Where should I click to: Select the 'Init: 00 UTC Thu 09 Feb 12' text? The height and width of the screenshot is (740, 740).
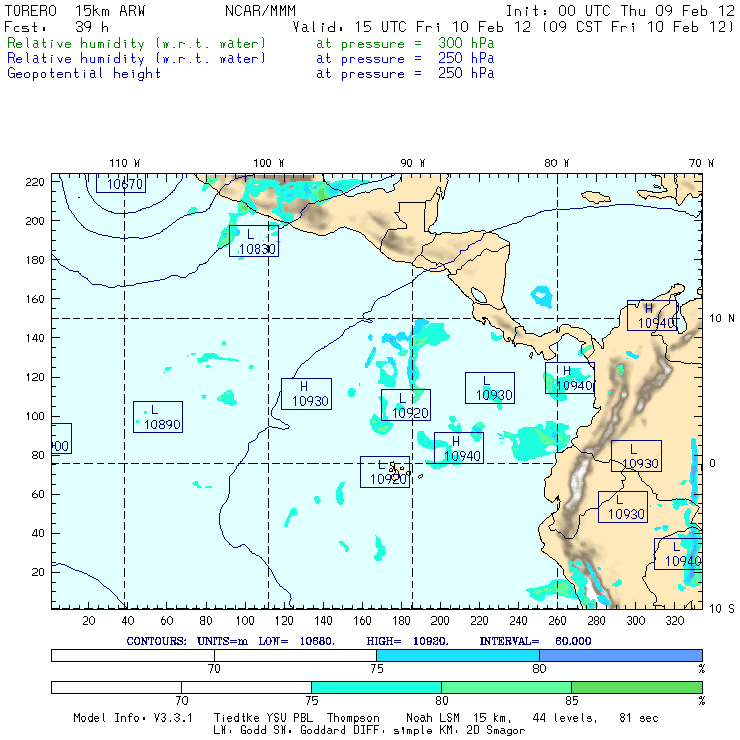(x=620, y=11)
